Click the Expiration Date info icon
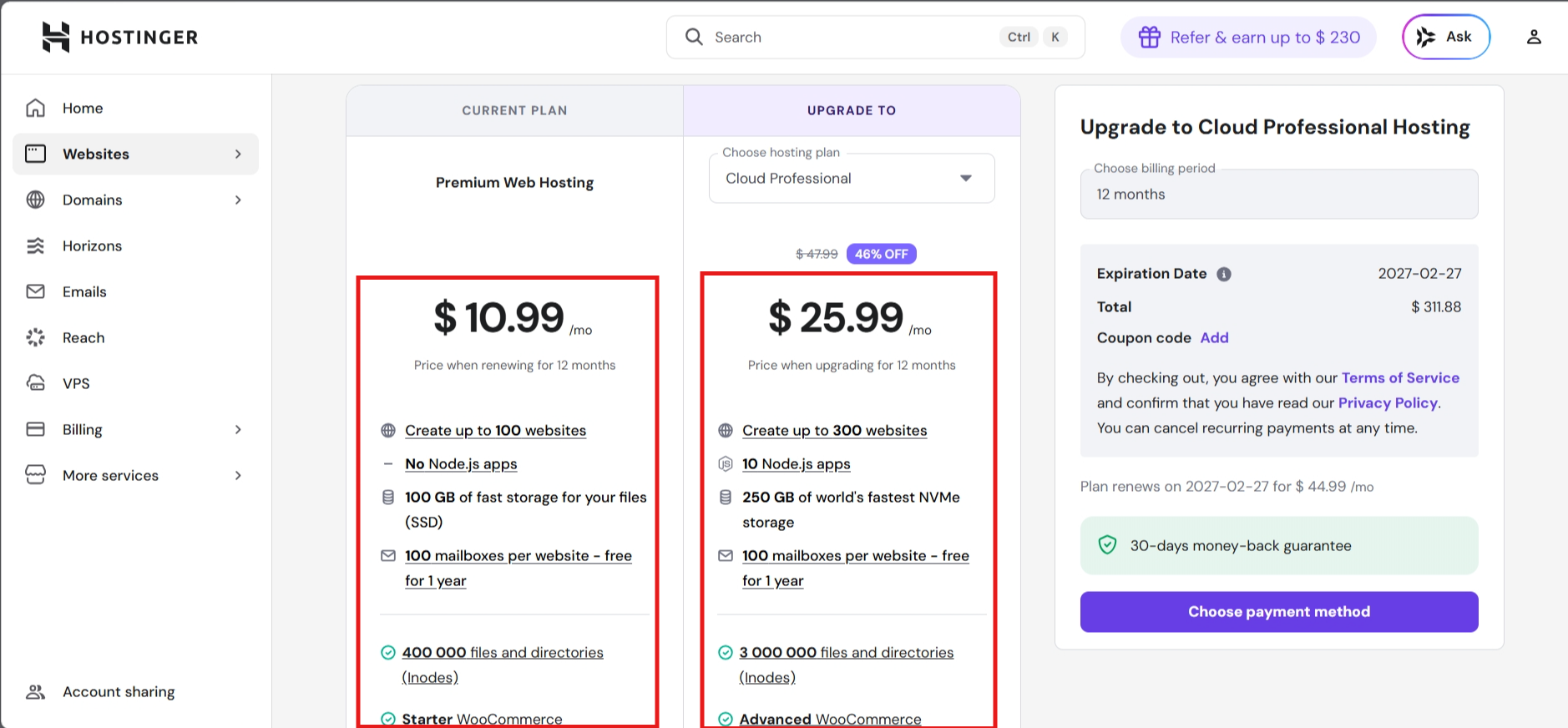1568x728 pixels. [x=1224, y=274]
